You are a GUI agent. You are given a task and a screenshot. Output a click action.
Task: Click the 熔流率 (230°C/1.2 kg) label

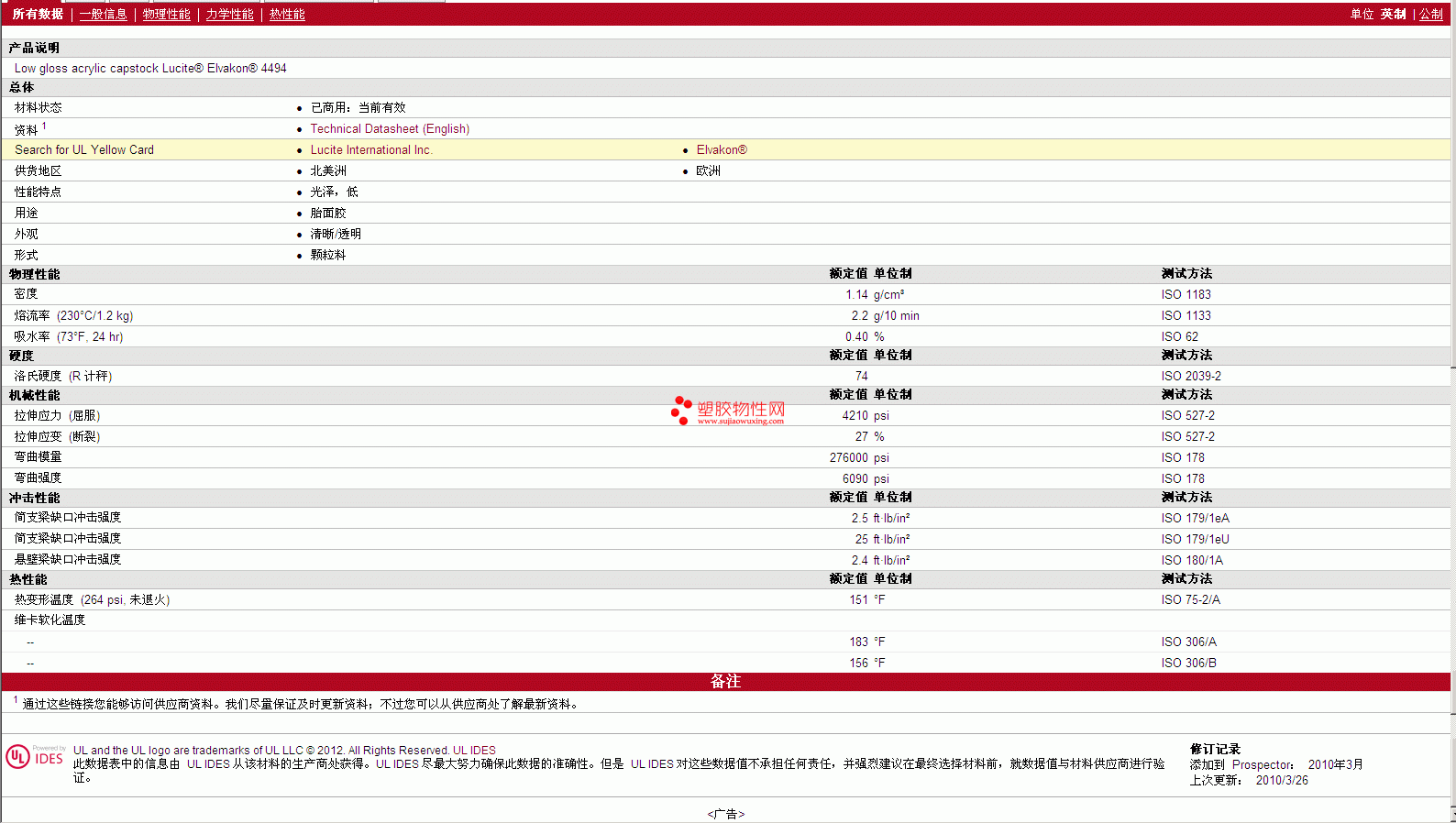(73, 316)
